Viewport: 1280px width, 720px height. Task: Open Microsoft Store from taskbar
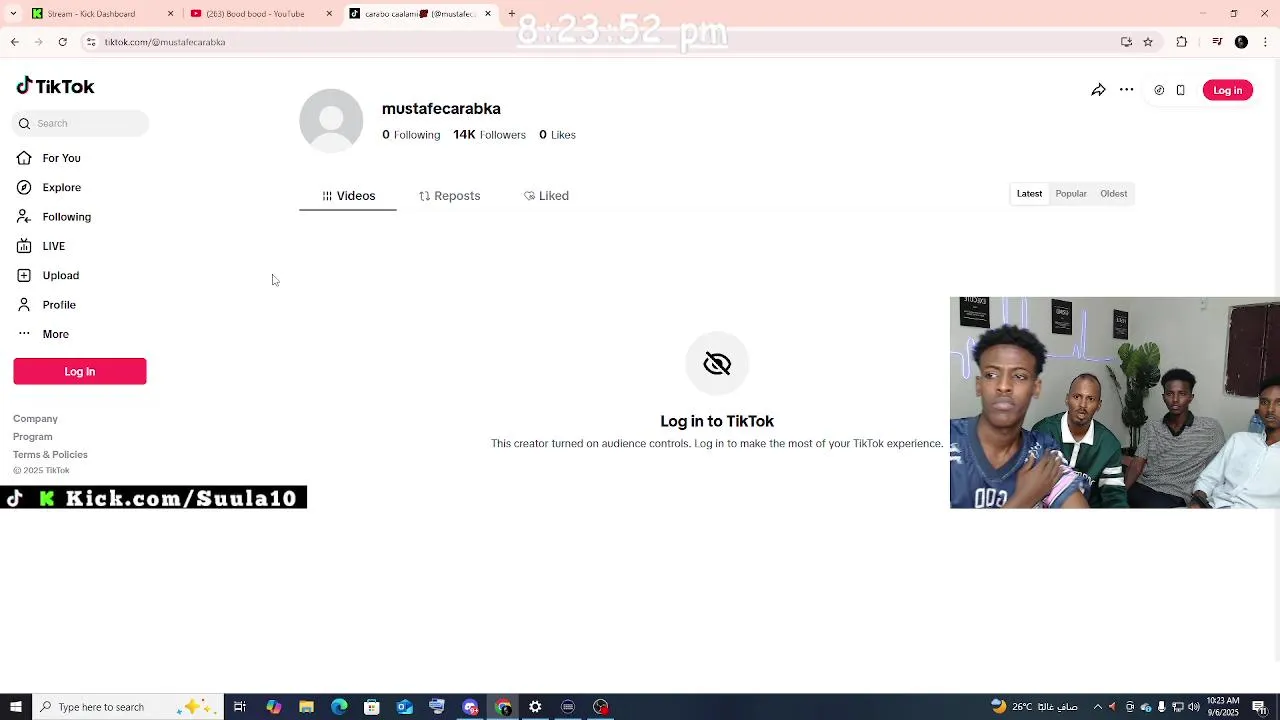[x=372, y=707]
